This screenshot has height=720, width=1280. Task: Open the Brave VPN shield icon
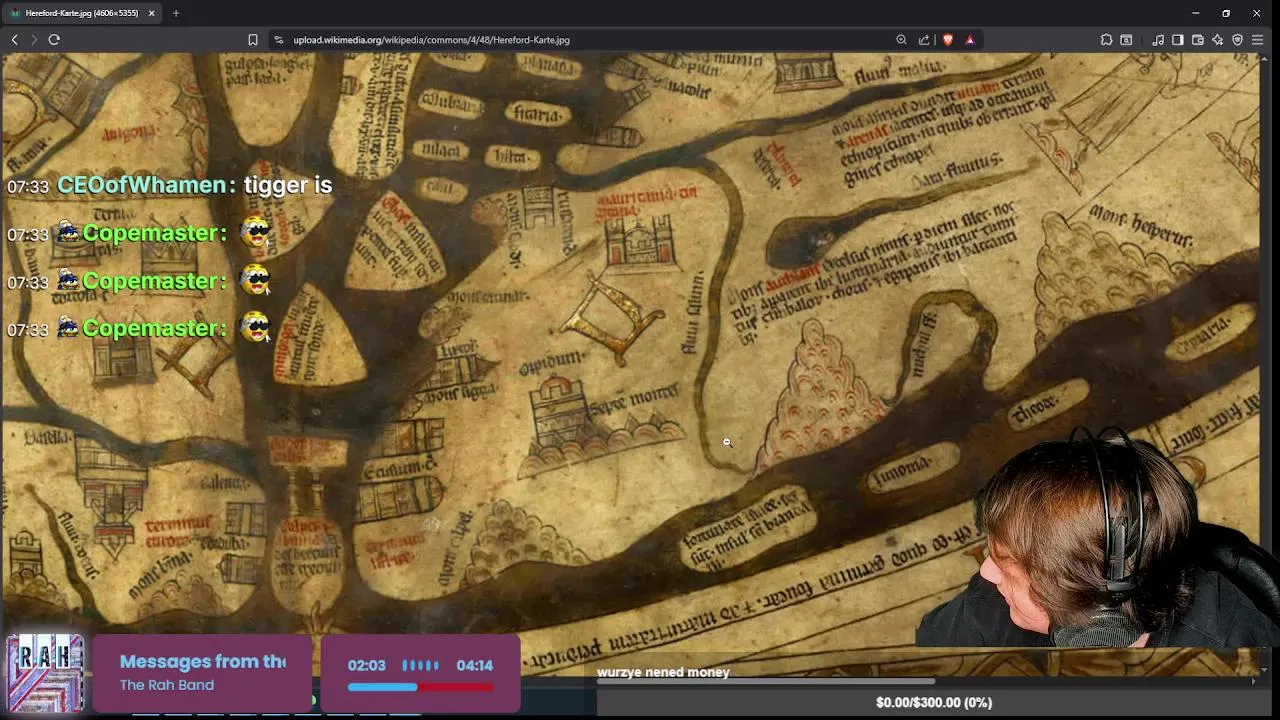pos(1237,40)
